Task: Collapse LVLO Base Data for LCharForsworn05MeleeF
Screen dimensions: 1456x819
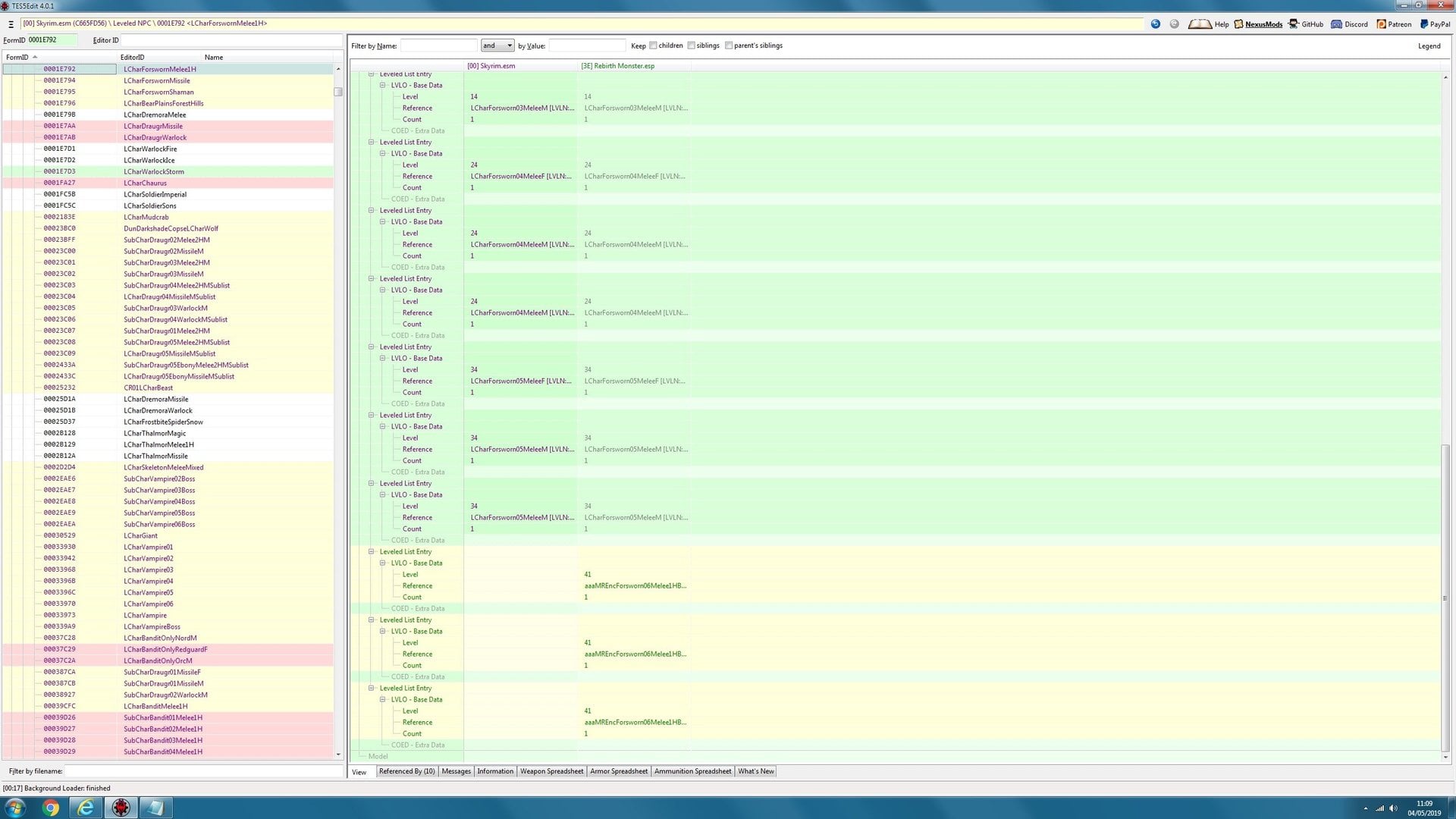Action: click(383, 359)
